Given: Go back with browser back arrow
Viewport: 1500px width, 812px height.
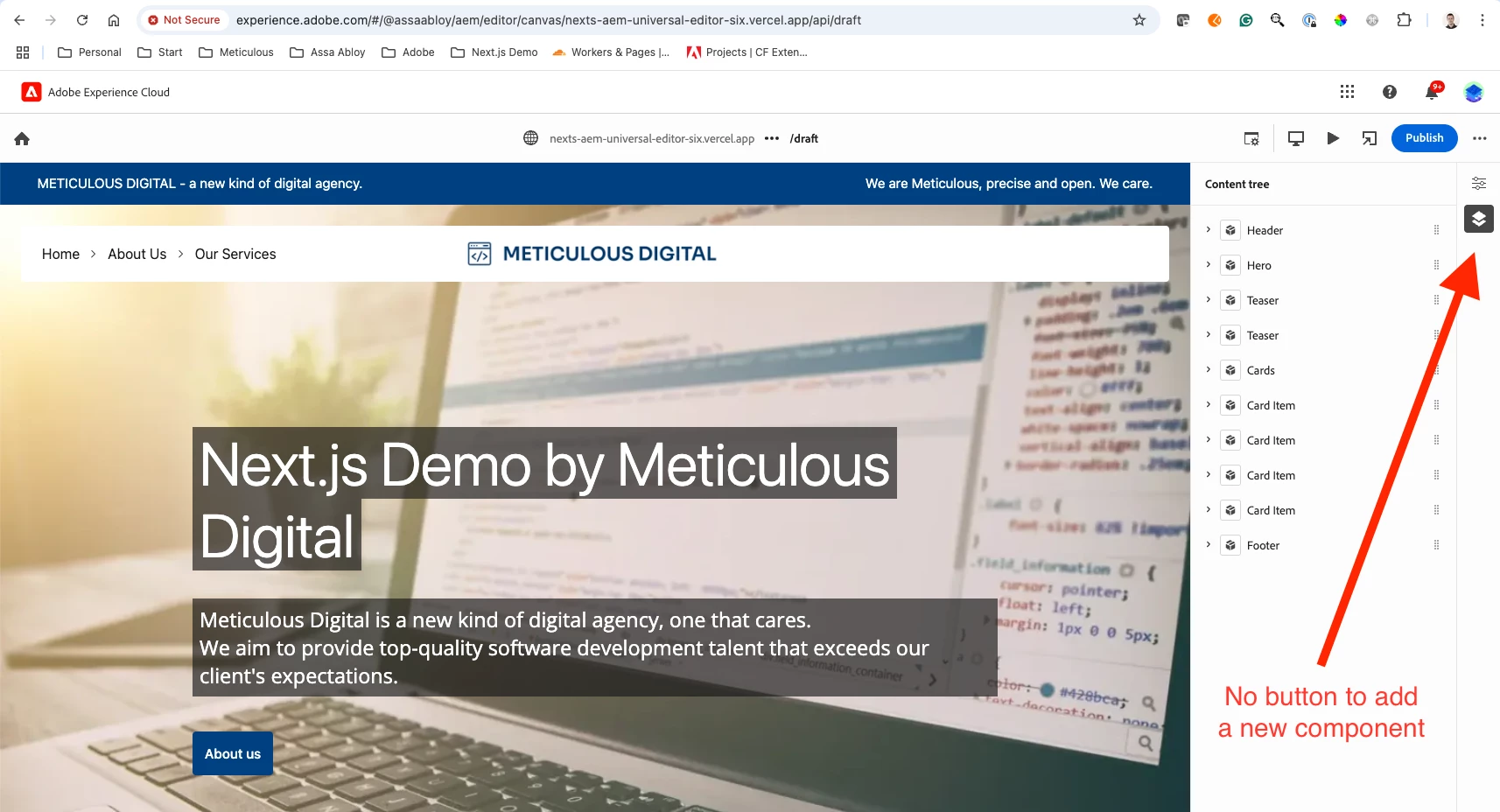Looking at the screenshot, I should (x=19, y=20).
